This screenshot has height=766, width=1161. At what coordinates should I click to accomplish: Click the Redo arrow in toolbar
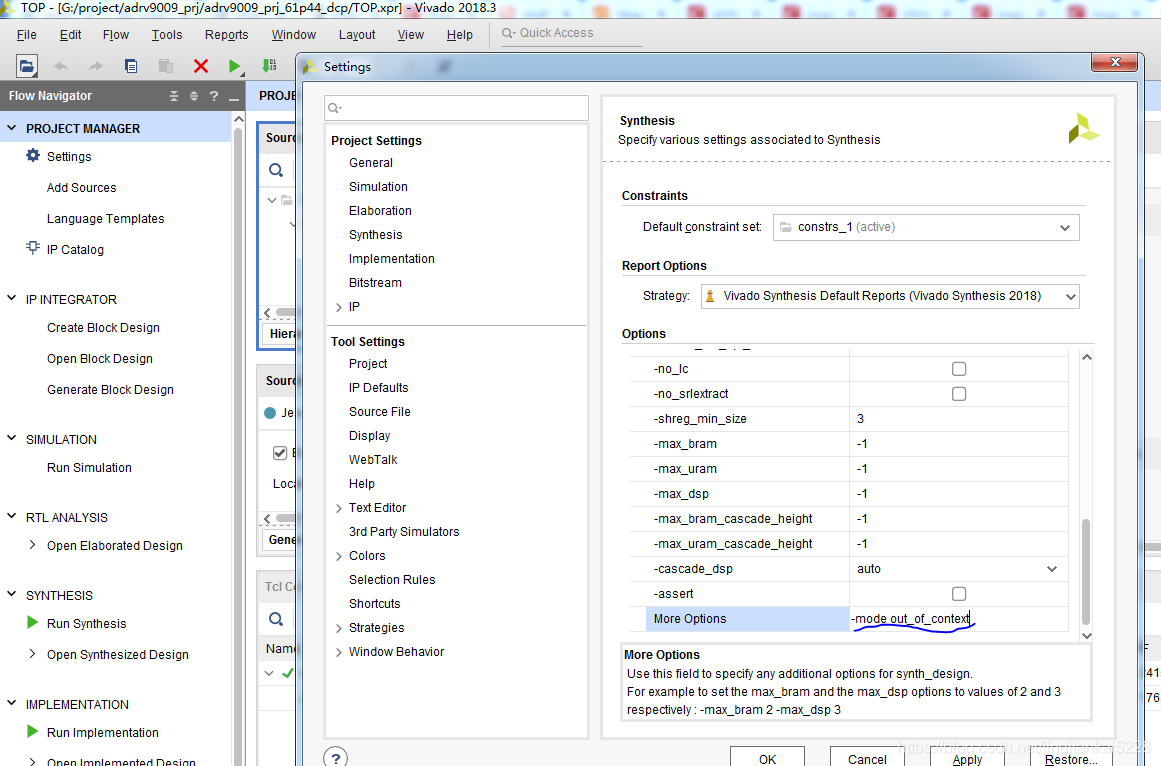(x=96, y=67)
